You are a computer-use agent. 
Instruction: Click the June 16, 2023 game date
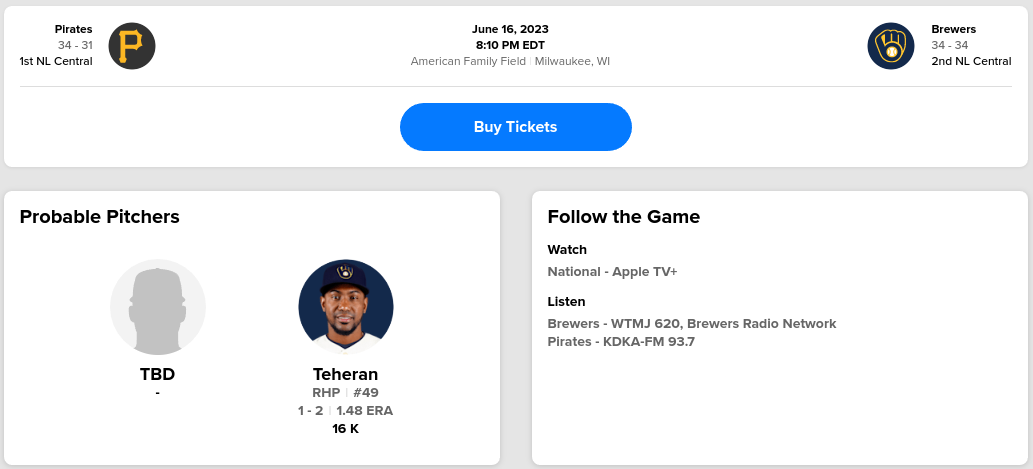tap(510, 29)
